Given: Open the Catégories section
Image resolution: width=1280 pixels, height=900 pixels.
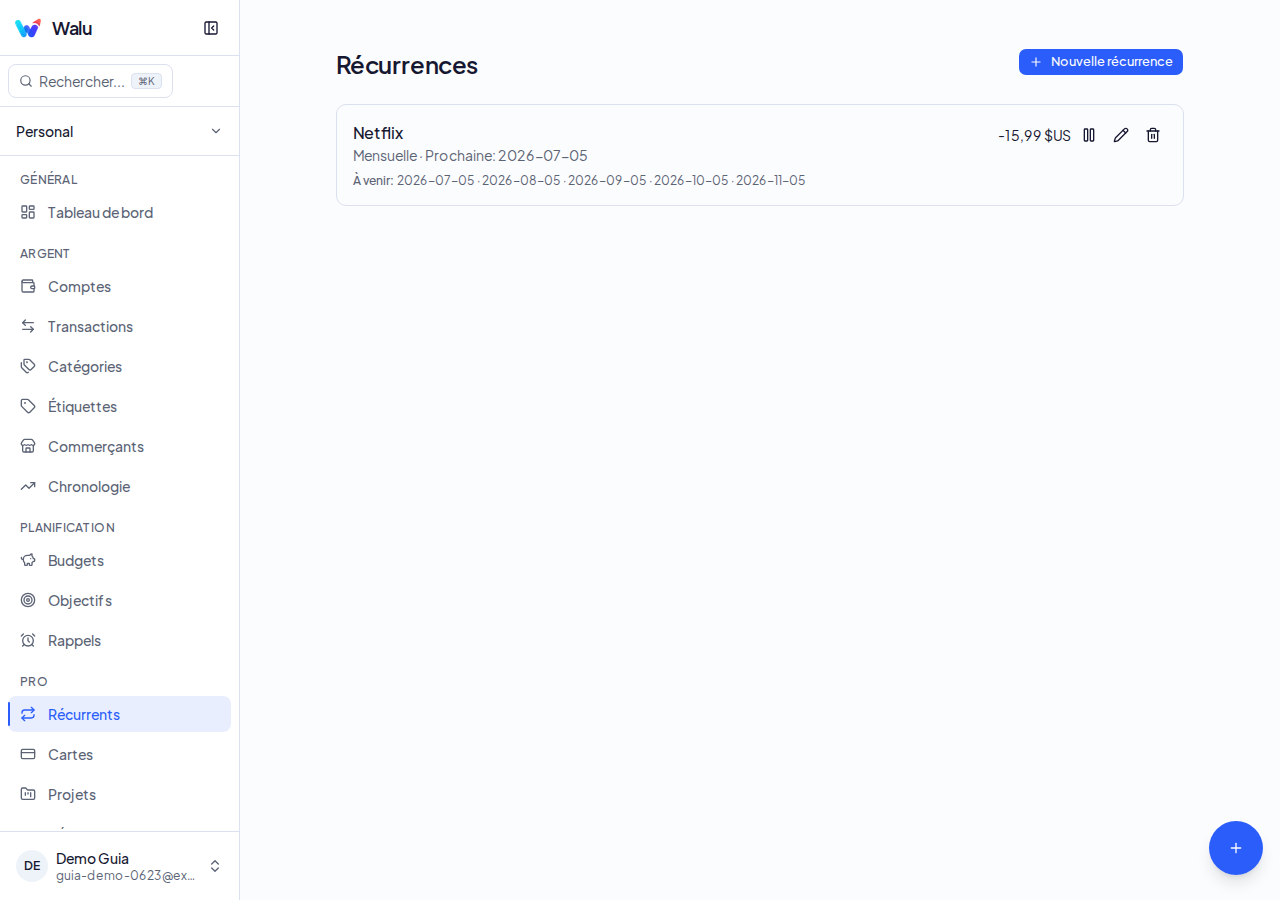Looking at the screenshot, I should pyautogui.click(x=119, y=366).
